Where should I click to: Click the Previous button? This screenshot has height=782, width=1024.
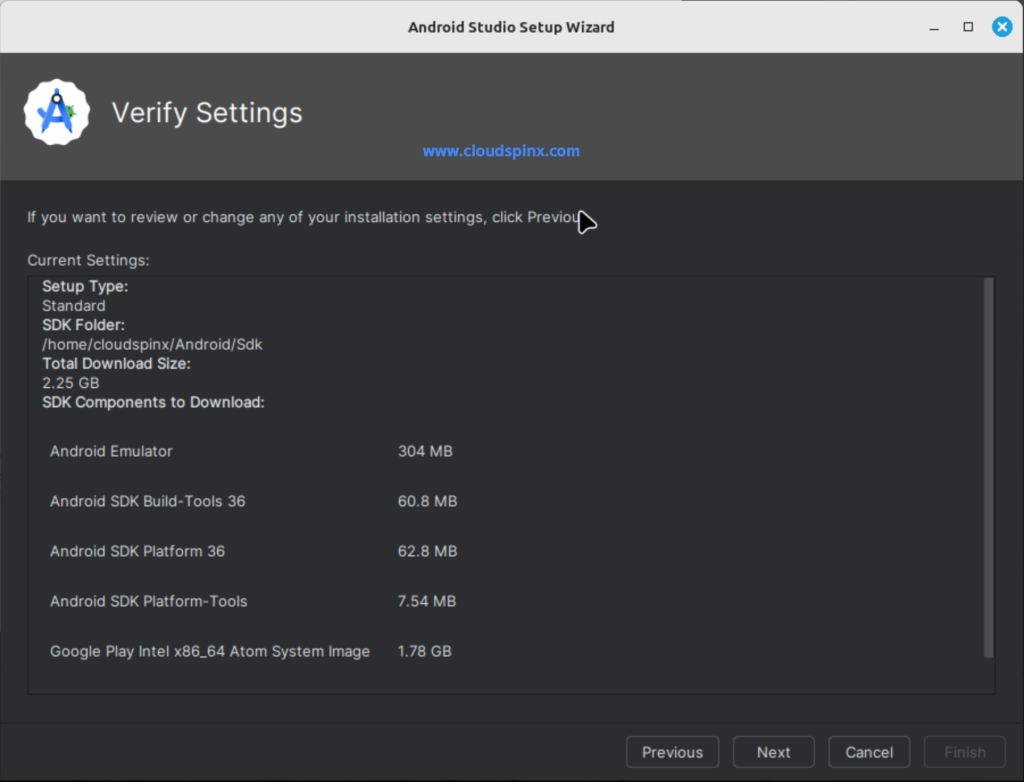[672, 751]
